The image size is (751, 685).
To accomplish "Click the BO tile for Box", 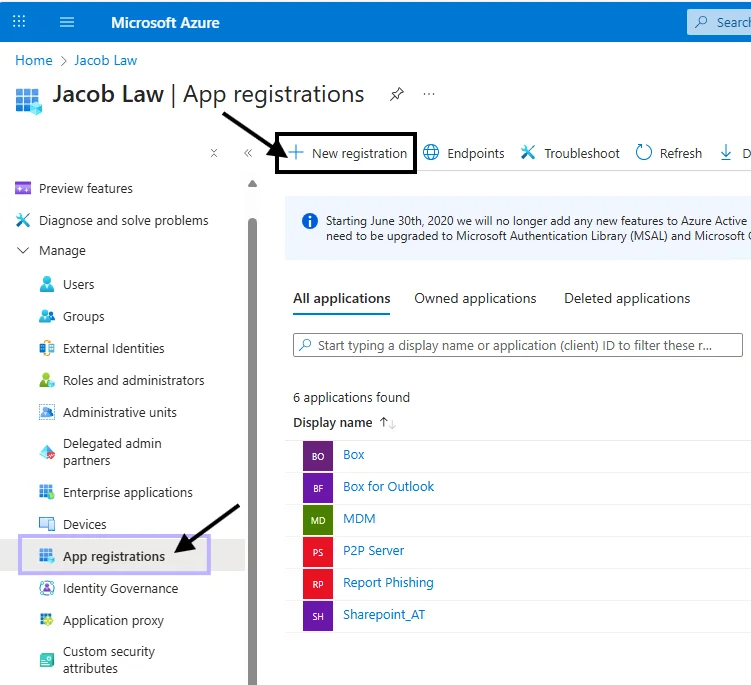I will click(x=318, y=456).
